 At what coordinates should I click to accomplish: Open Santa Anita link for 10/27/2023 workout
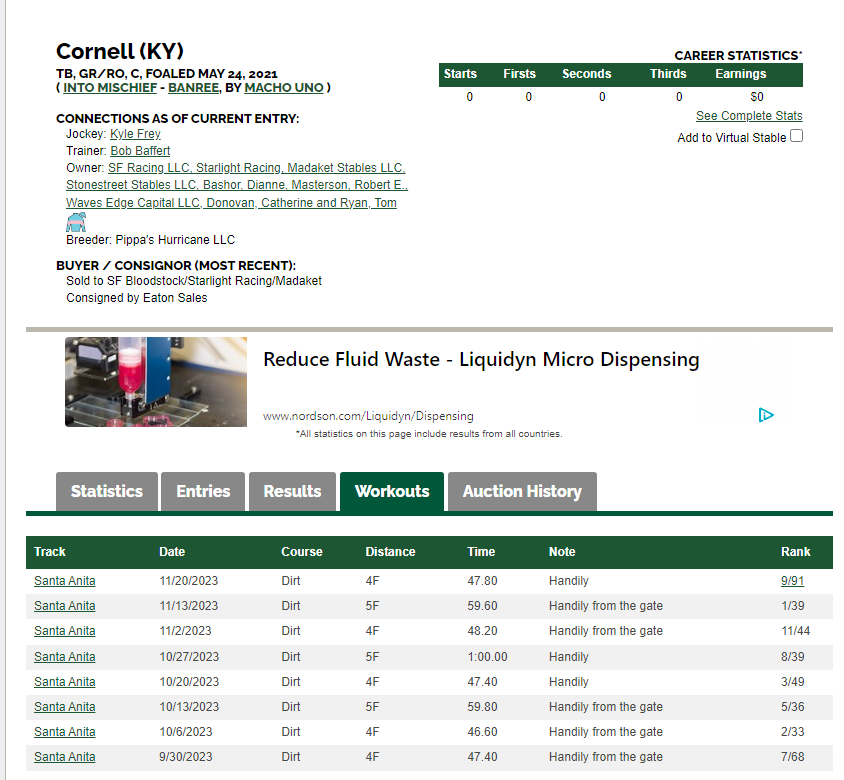65,657
